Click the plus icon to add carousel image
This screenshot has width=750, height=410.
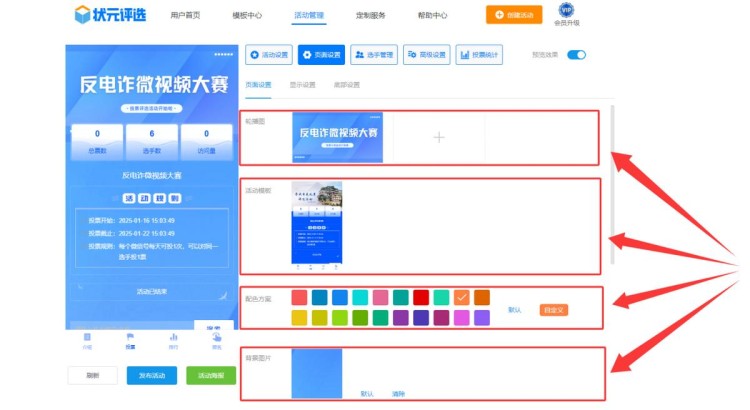(438, 137)
